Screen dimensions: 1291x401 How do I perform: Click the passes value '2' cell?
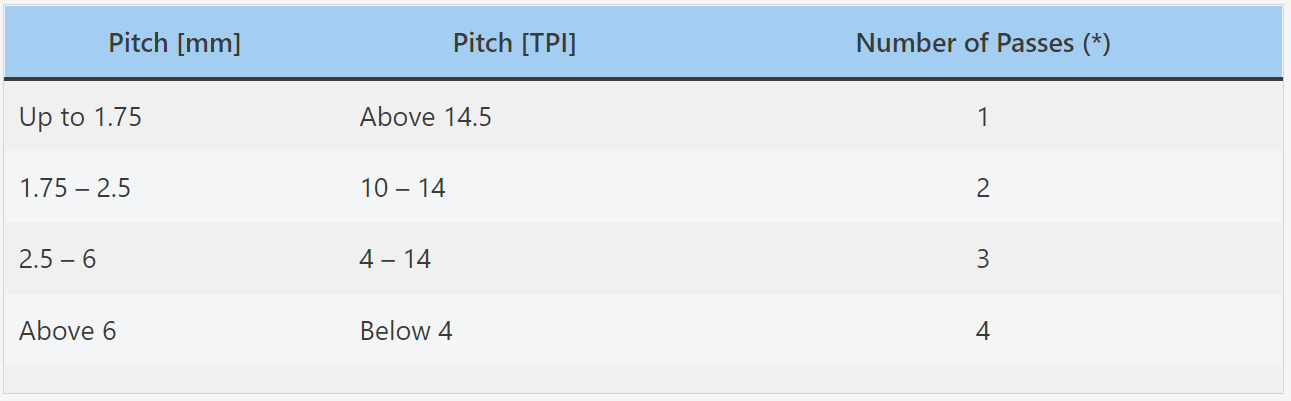(983, 188)
